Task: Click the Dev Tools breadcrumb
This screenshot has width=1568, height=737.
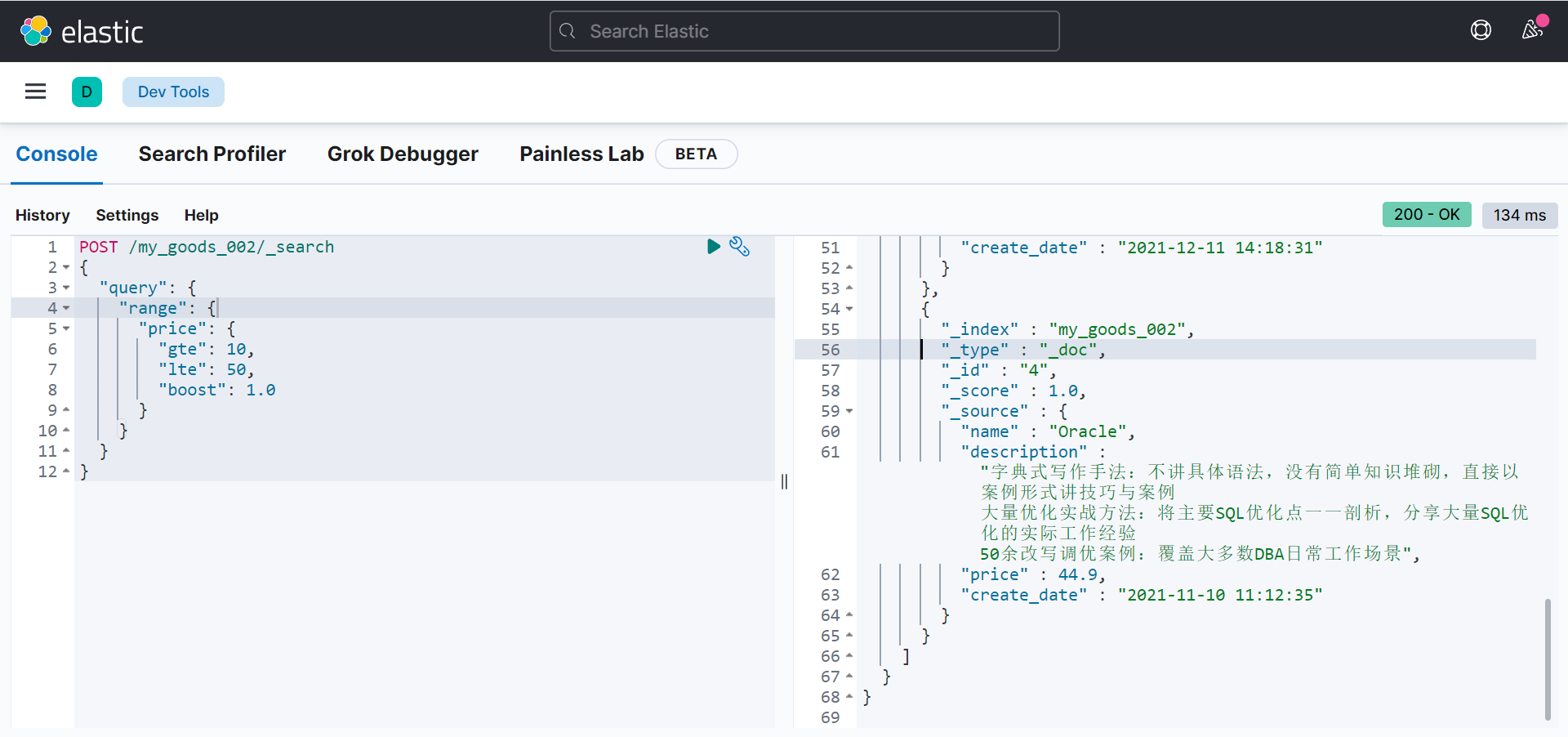Action: coord(173,92)
